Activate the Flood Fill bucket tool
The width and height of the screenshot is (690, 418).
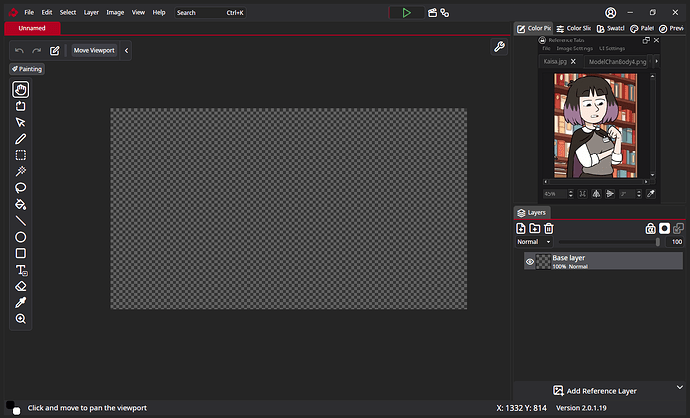[20, 204]
